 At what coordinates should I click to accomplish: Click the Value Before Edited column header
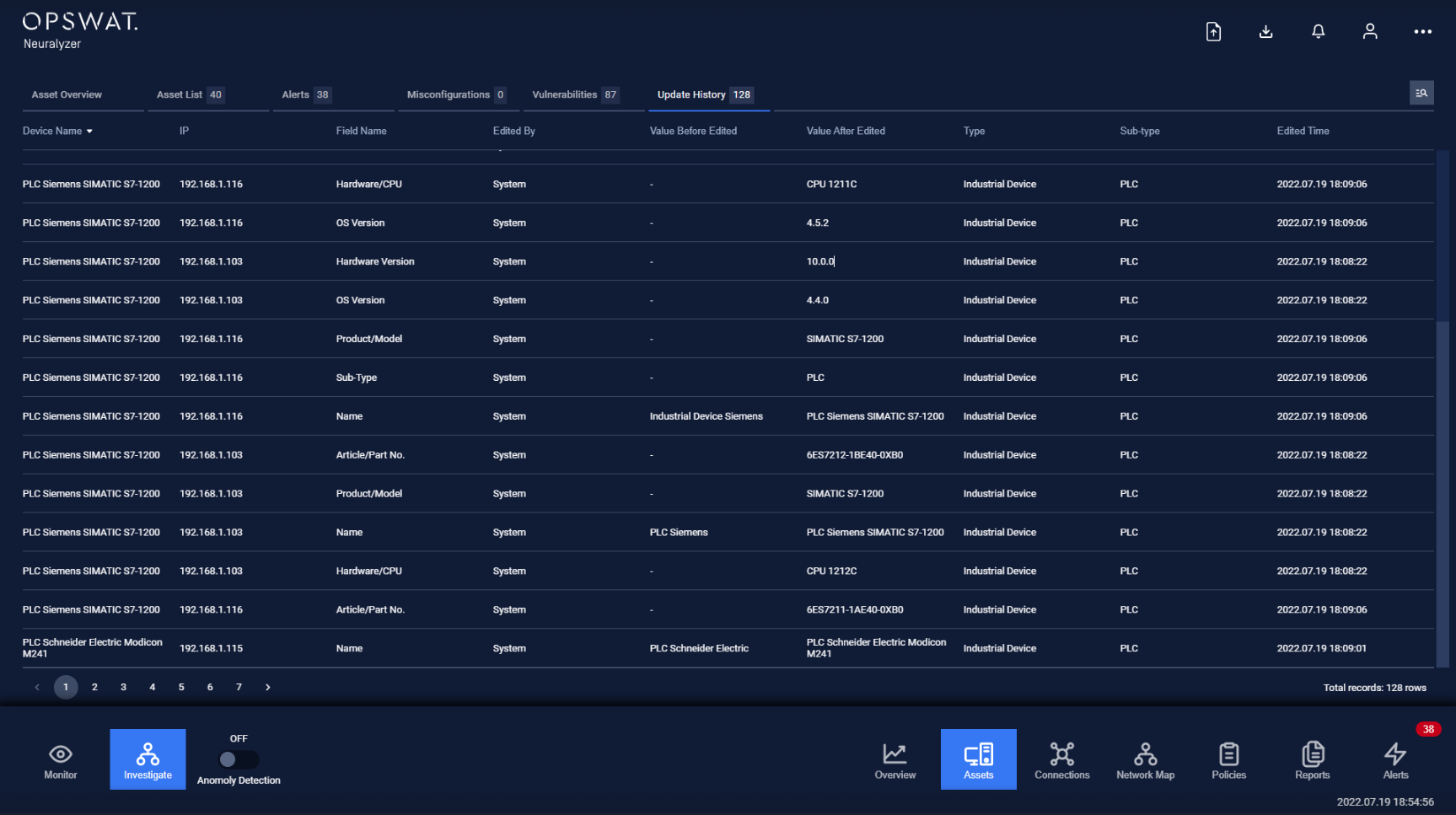[x=693, y=131]
